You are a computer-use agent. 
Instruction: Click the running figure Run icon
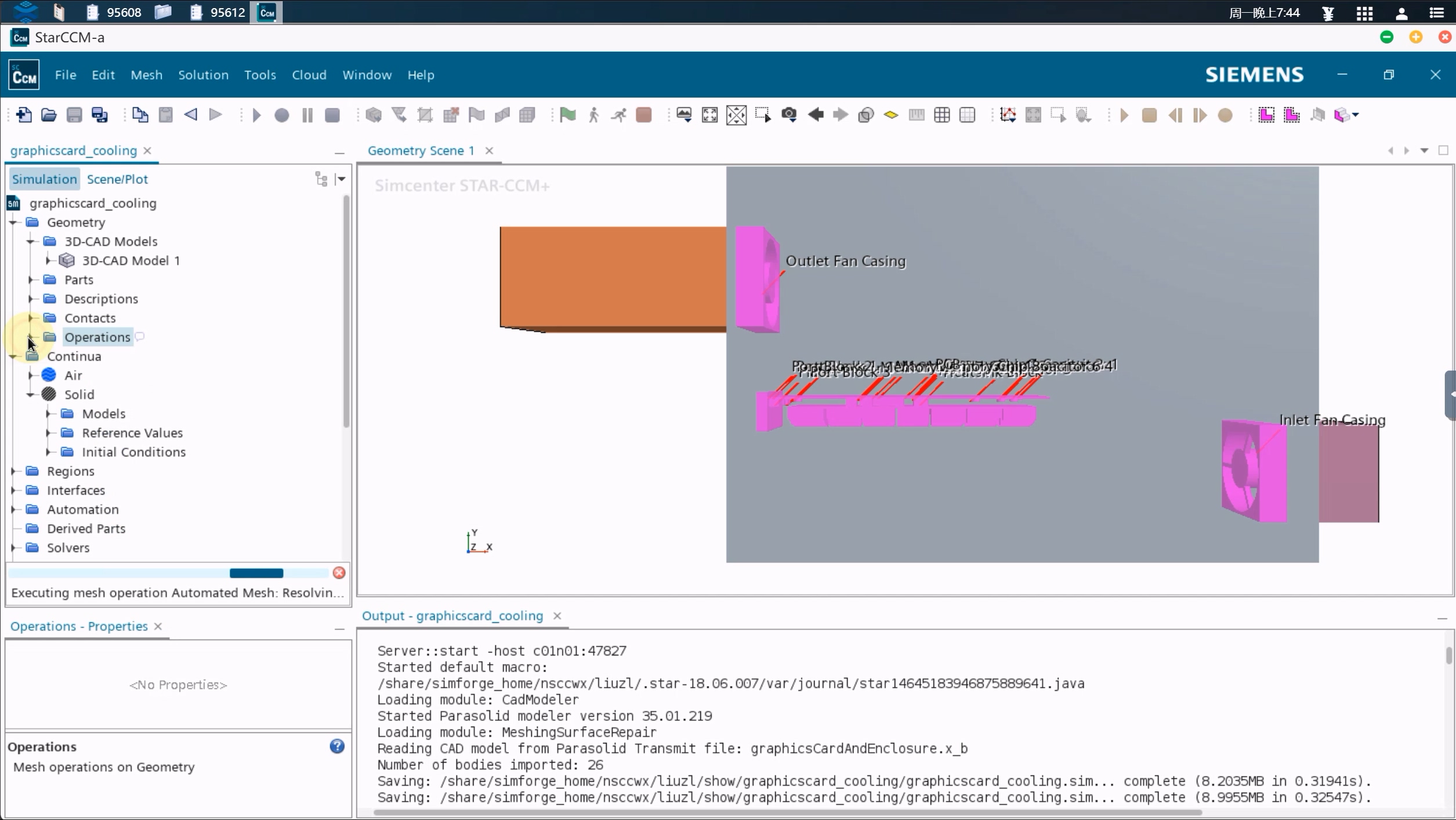click(619, 115)
